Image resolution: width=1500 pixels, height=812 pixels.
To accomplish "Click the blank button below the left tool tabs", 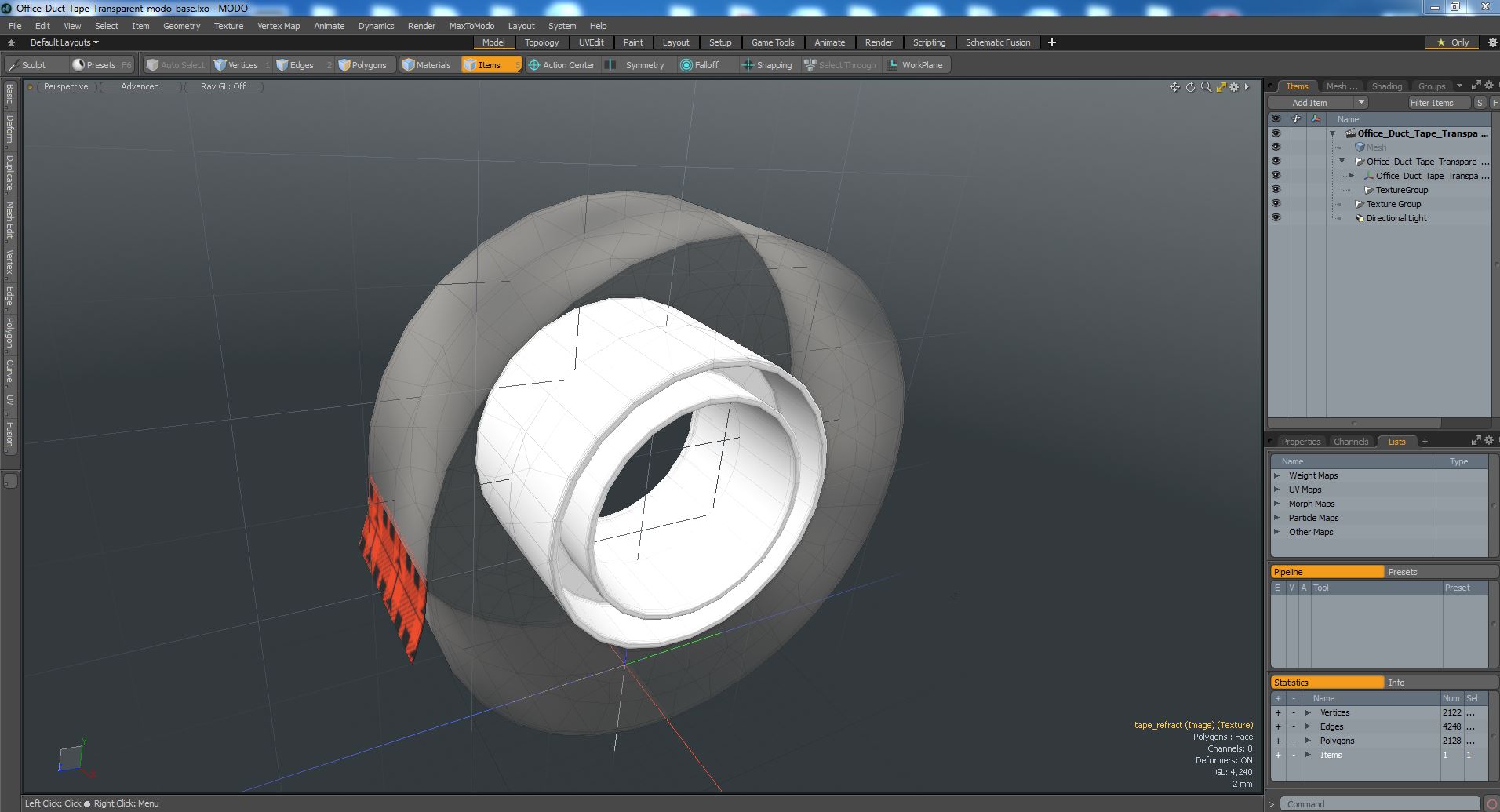I will click(10, 480).
